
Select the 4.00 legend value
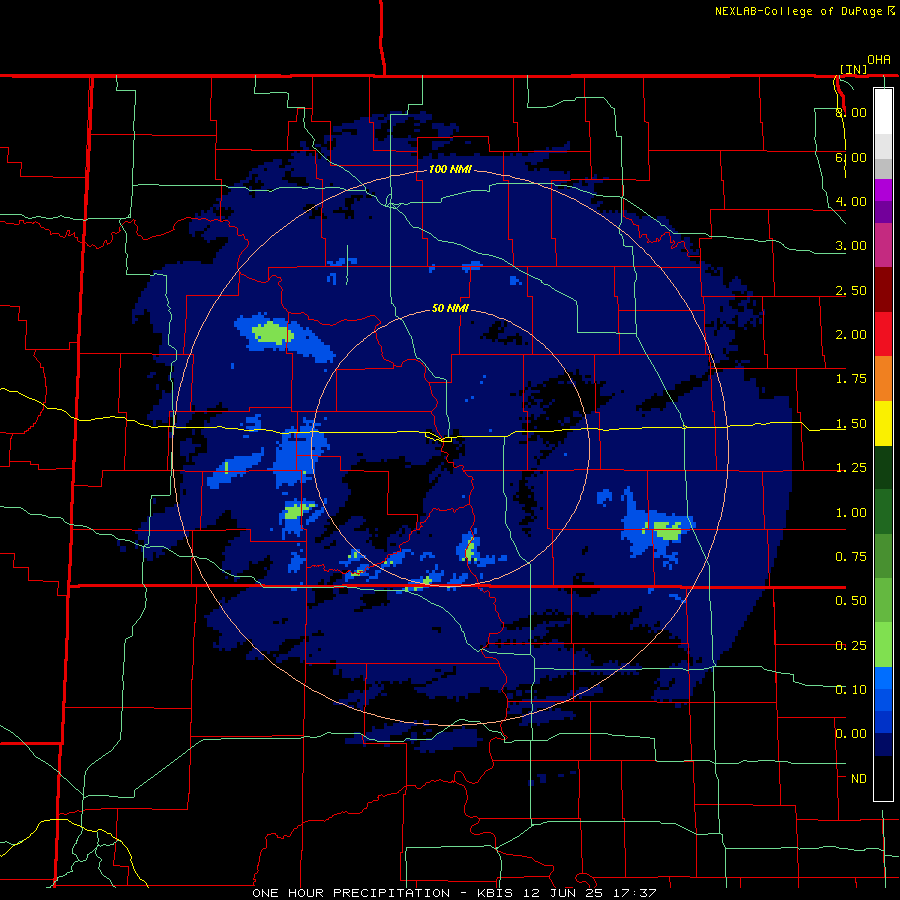(x=851, y=201)
